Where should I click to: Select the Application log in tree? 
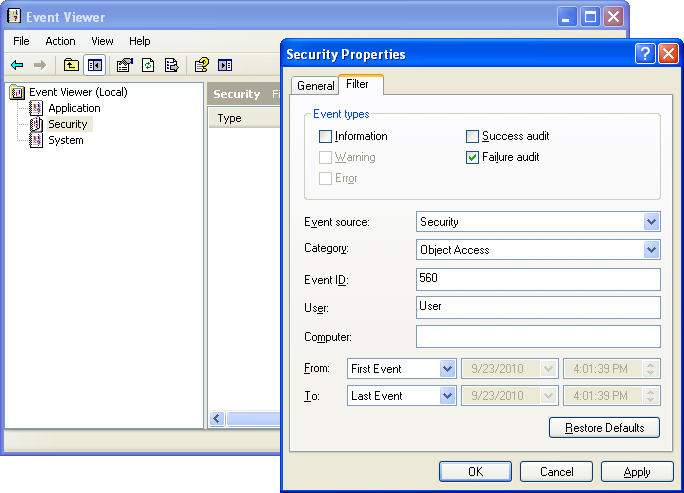point(74,108)
